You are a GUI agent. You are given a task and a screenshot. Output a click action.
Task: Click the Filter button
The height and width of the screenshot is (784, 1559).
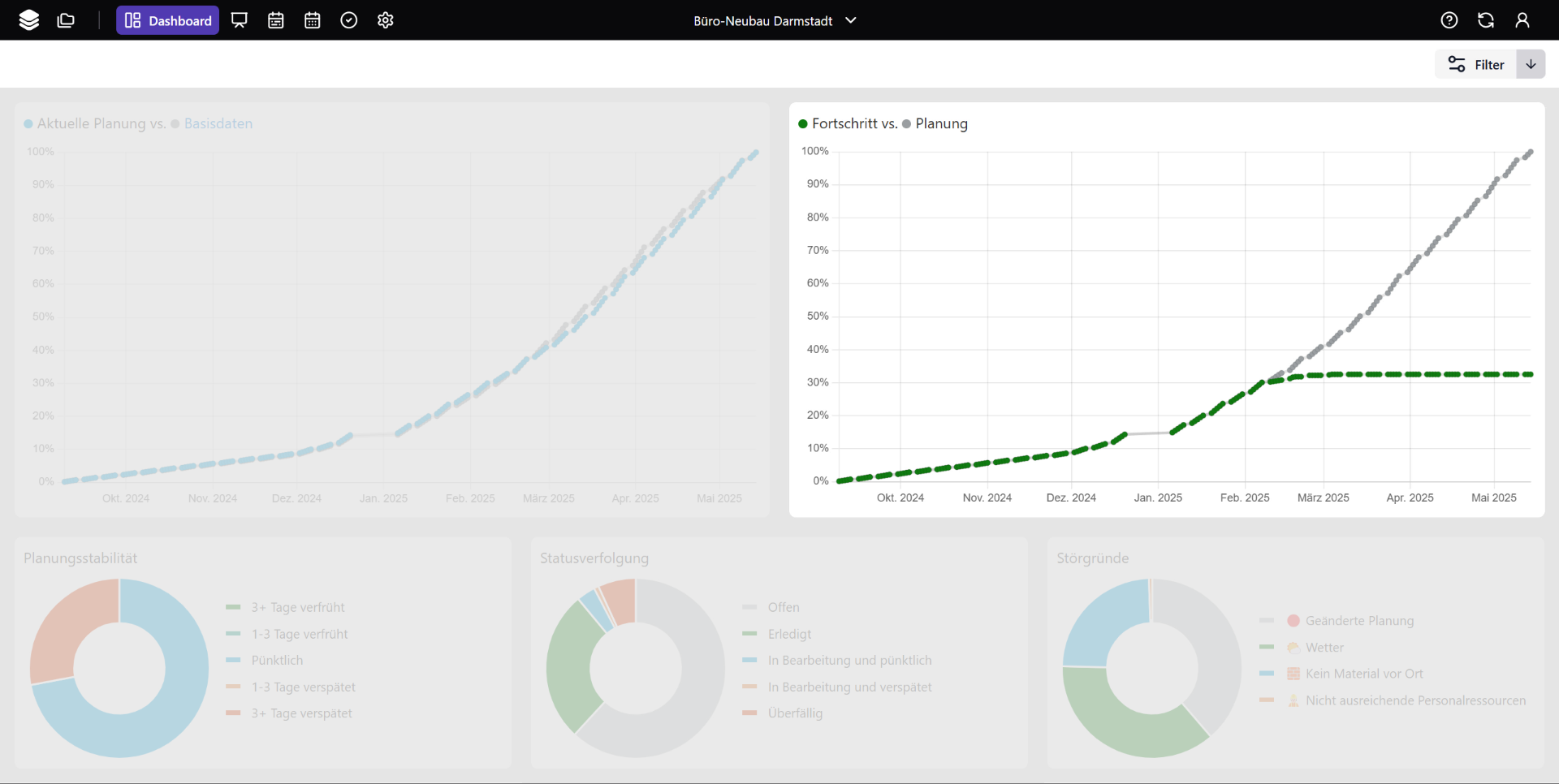(x=1476, y=65)
